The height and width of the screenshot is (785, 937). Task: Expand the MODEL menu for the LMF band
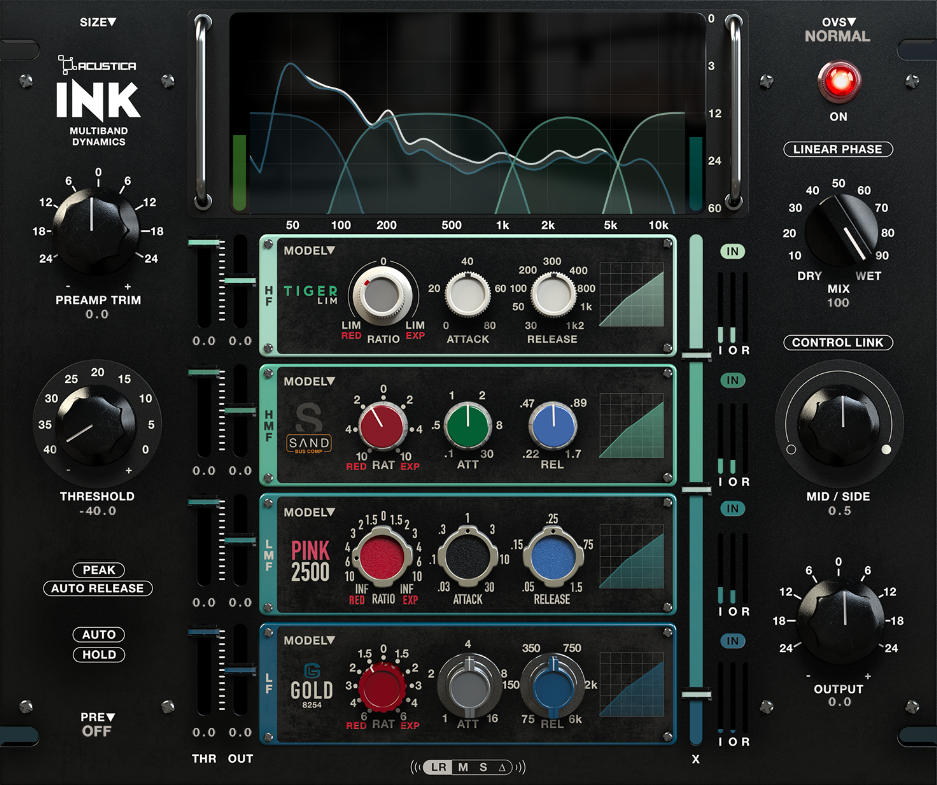[309, 512]
